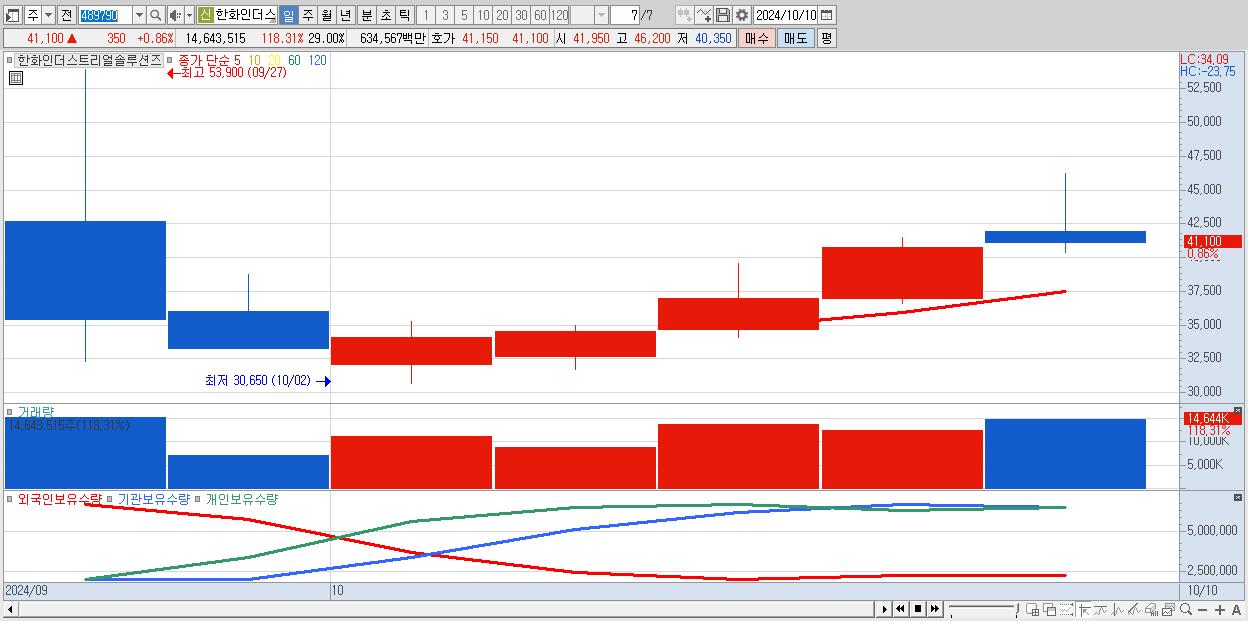Toggle the 평 button beside 매도
The image size is (1248, 621).
826,38
